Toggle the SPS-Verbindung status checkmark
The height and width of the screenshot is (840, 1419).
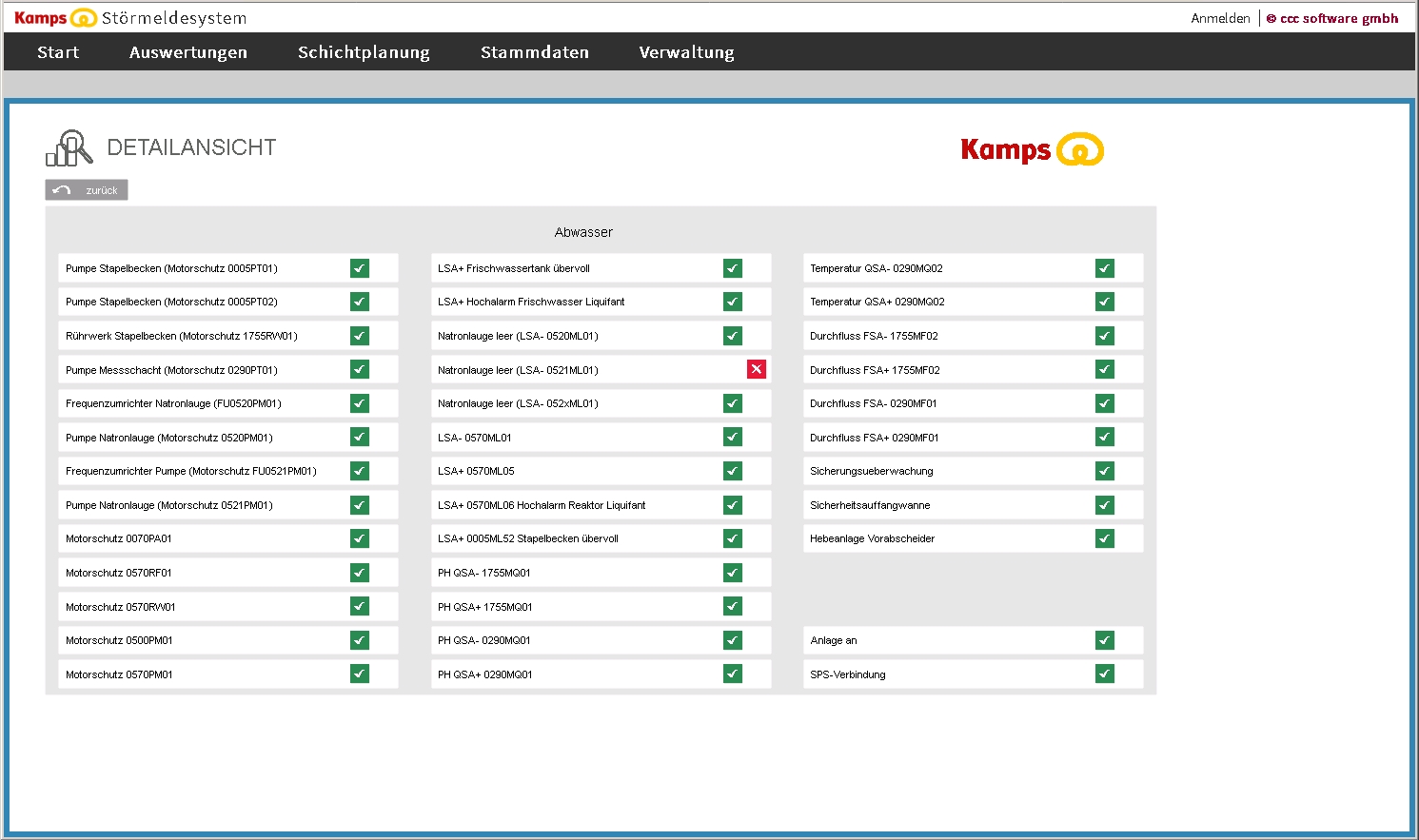(1104, 674)
